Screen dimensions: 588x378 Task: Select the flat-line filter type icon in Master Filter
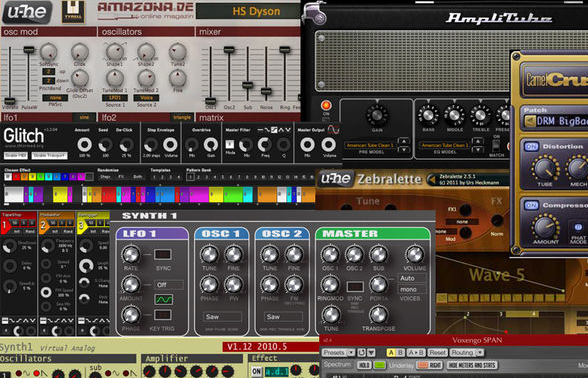click(260, 130)
